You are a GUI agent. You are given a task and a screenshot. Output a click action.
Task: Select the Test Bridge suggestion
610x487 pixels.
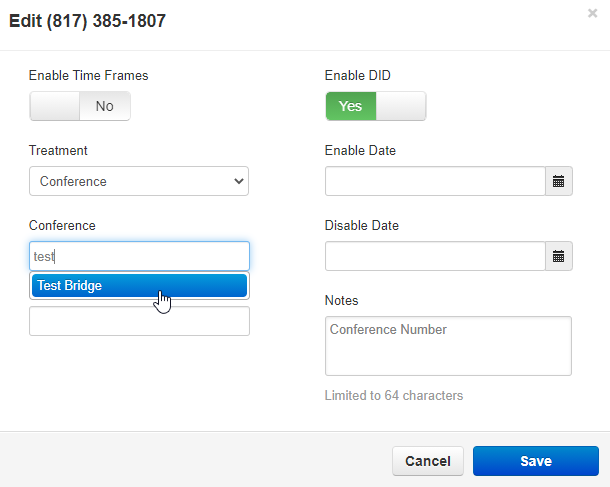pos(139,286)
